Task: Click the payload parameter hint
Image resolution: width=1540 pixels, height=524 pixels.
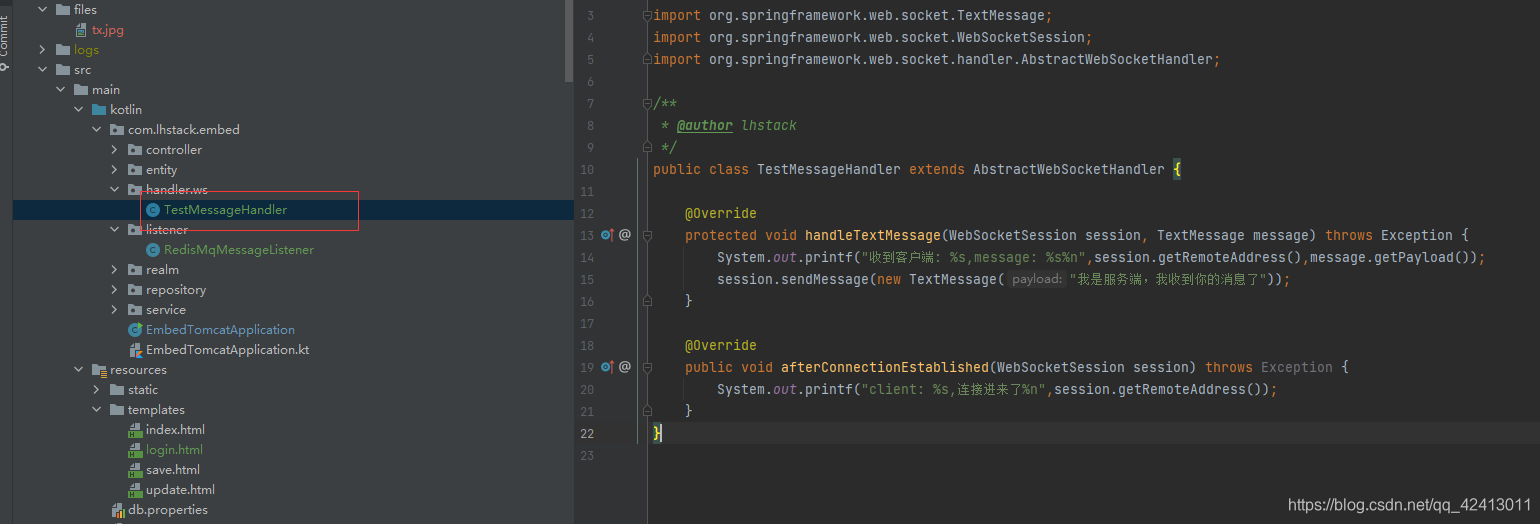Action: pos(1036,280)
